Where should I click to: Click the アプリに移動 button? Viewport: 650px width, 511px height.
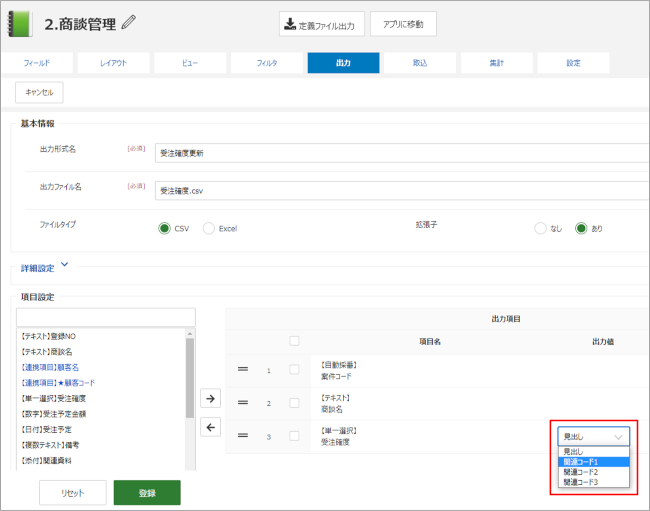[403, 24]
